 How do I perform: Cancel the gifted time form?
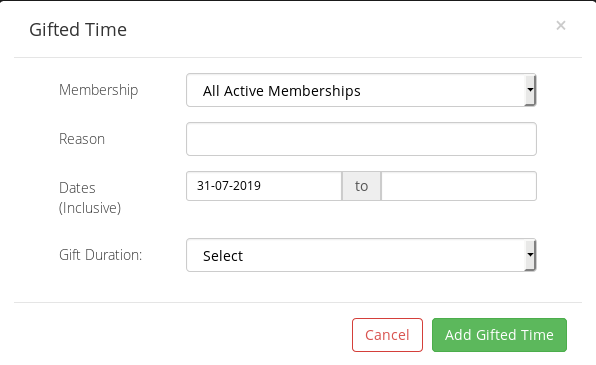(387, 335)
